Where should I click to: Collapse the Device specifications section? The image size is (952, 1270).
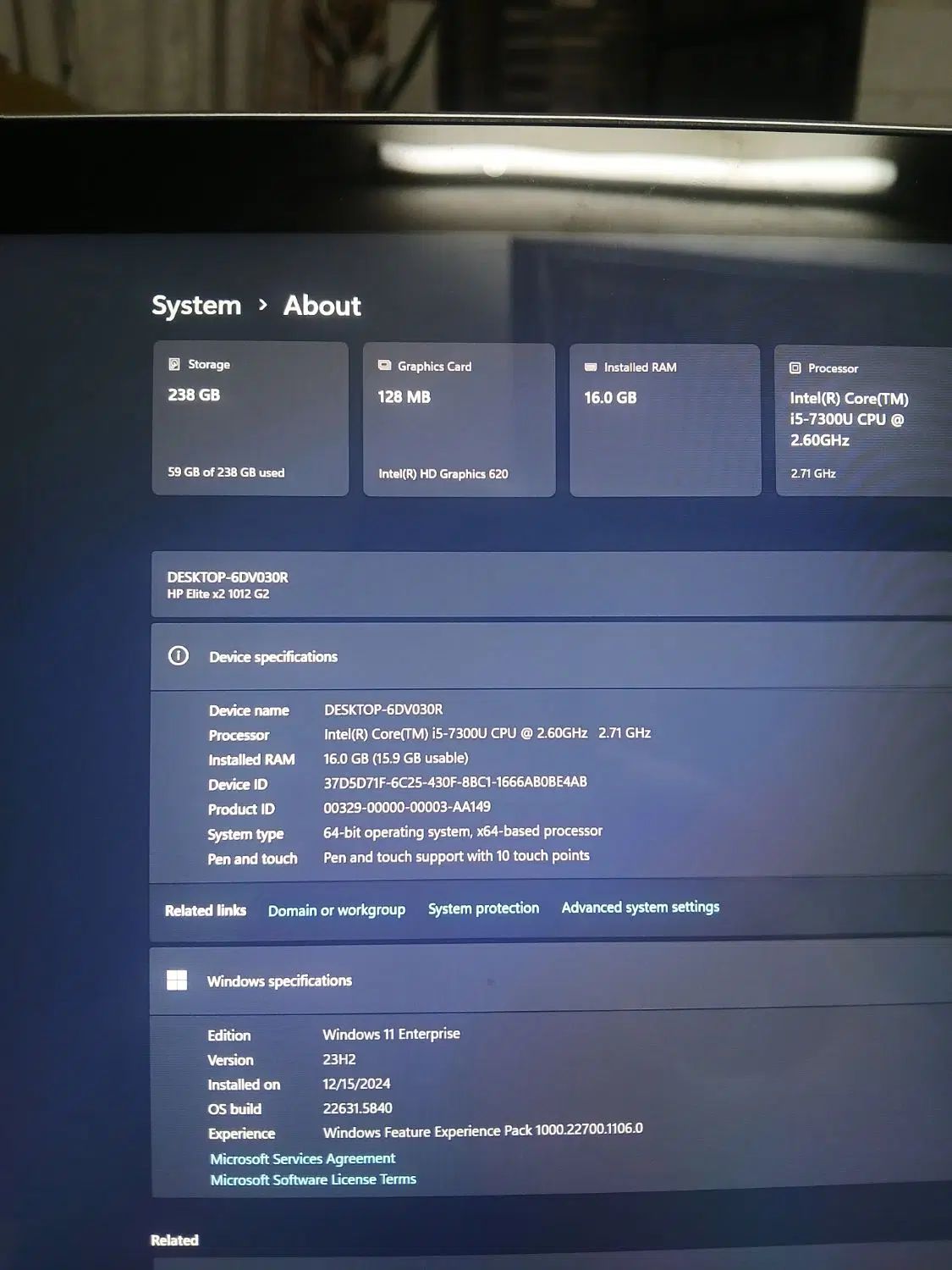coord(551,656)
